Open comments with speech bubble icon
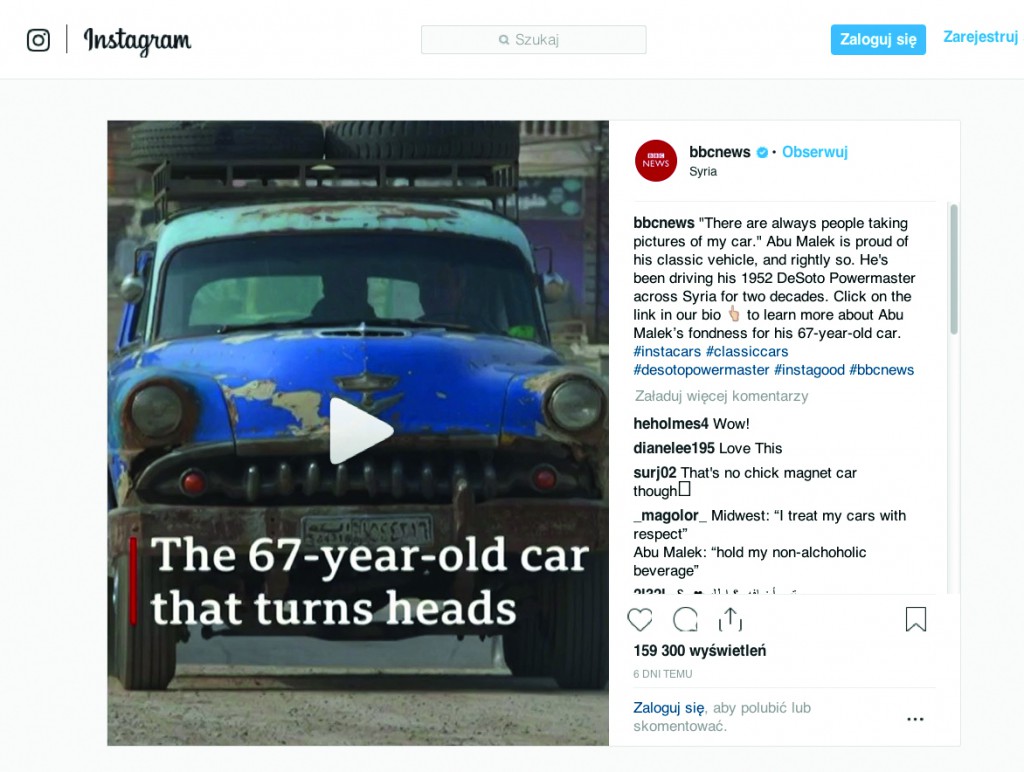1024x772 pixels. pyautogui.click(x=685, y=619)
